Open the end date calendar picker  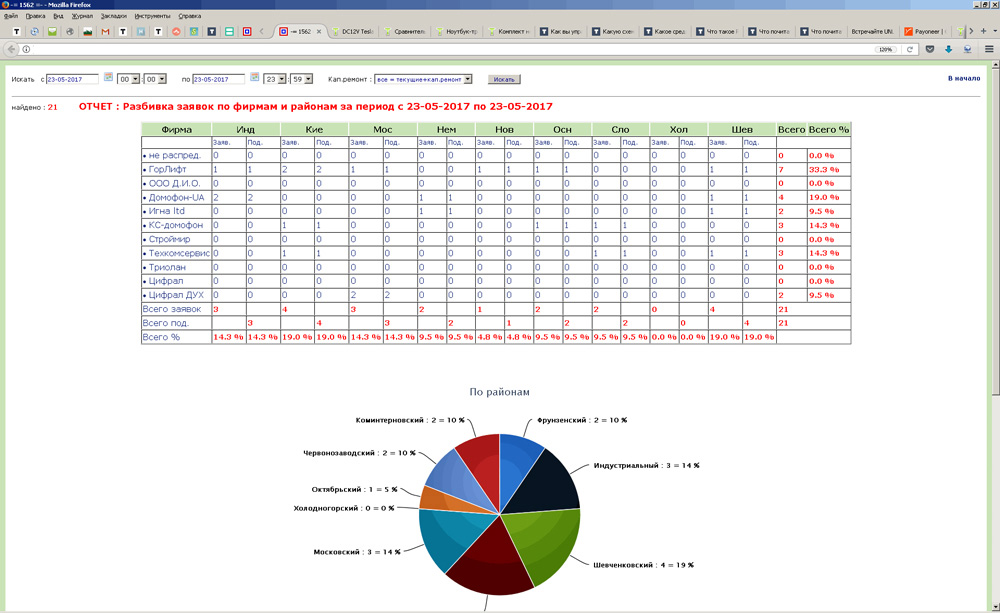coord(254,78)
